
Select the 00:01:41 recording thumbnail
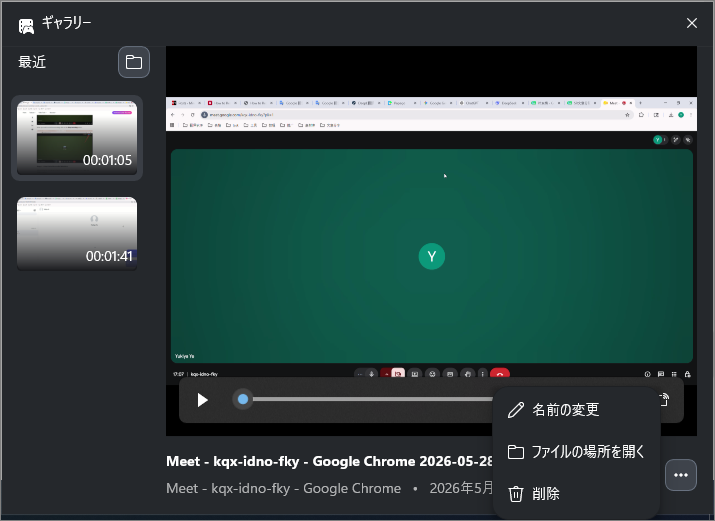[77, 233]
